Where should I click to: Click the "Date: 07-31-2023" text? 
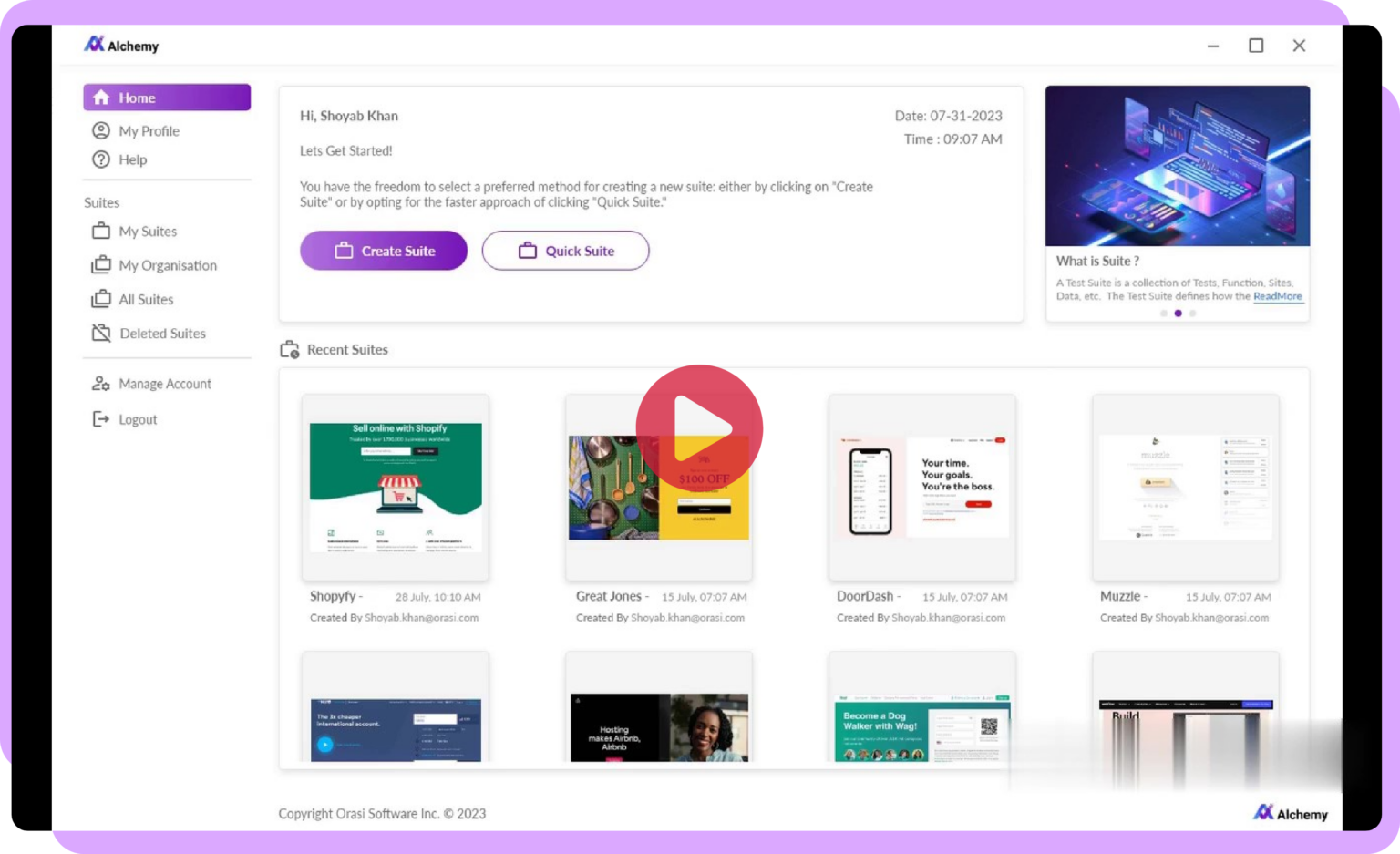(948, 116)
